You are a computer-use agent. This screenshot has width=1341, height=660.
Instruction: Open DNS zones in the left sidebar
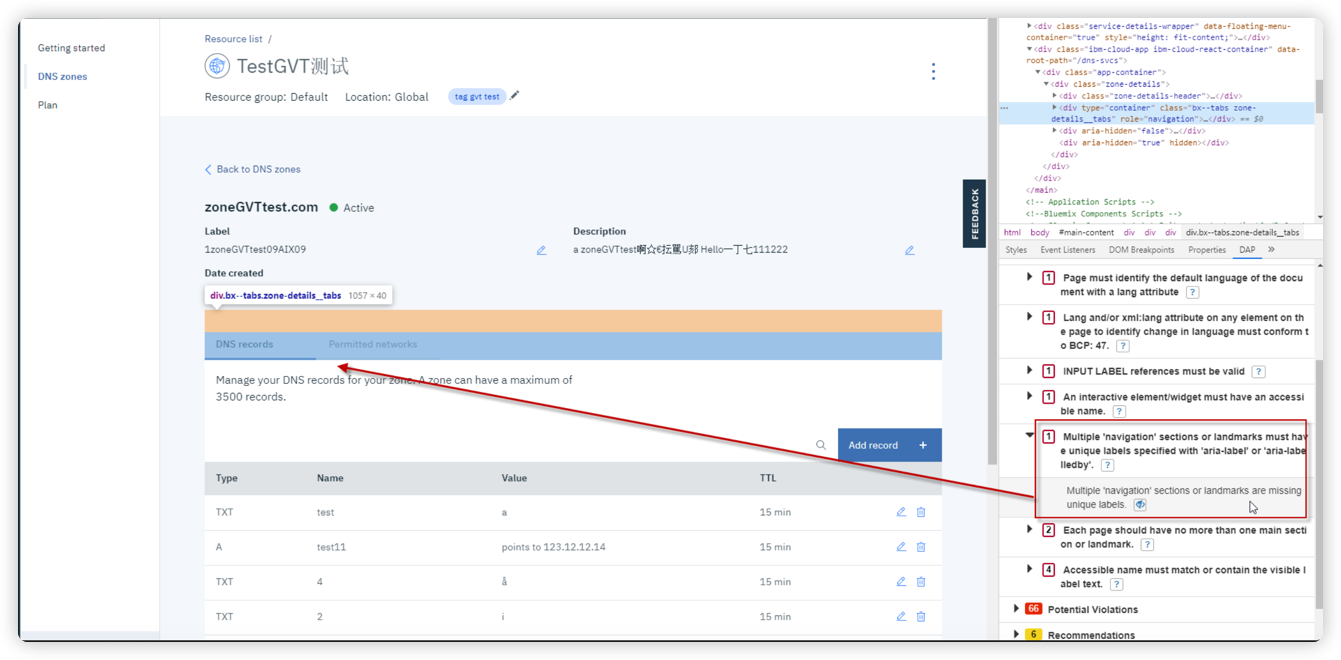click(x=62, y=76)
